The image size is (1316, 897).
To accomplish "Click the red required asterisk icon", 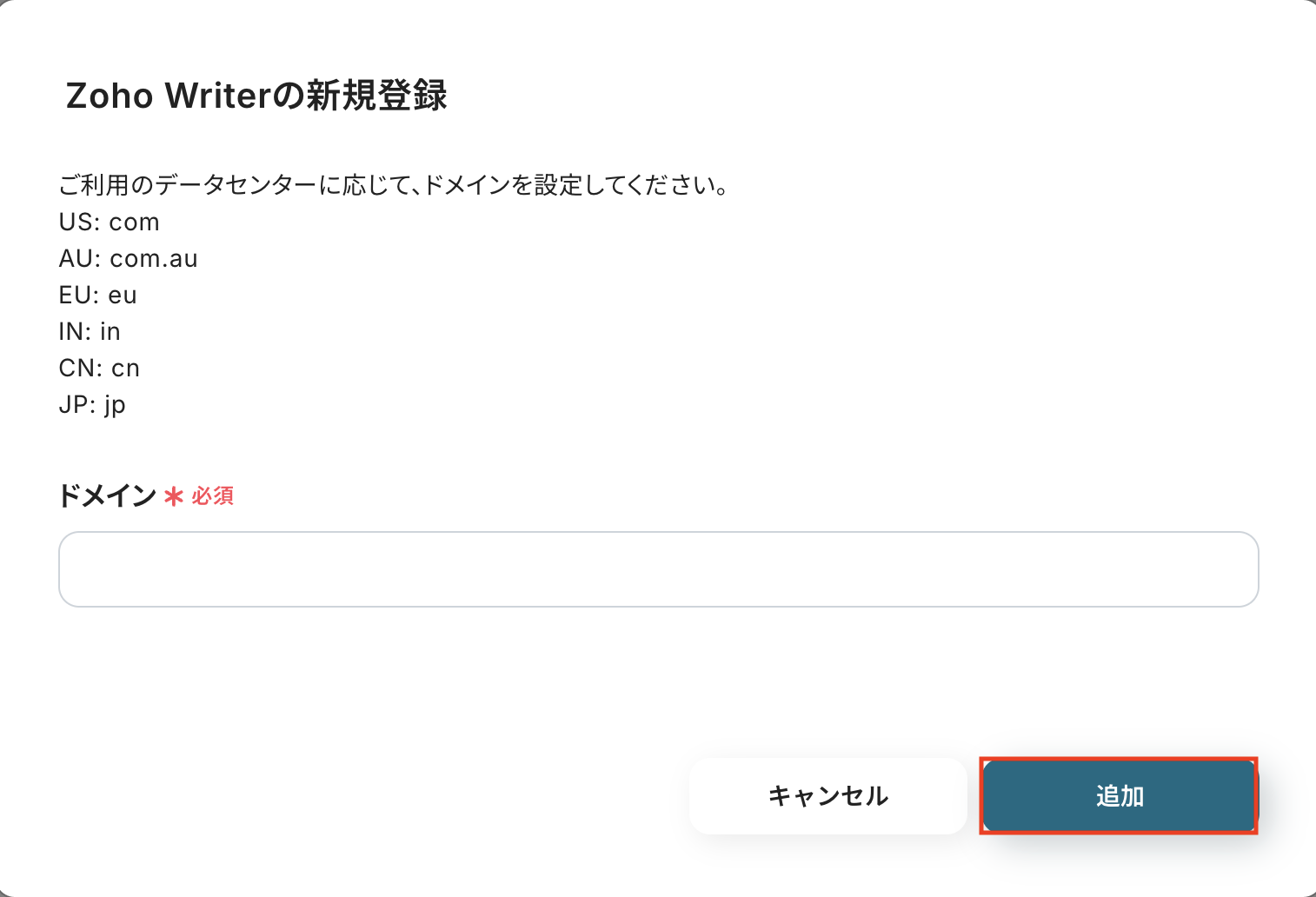I will [x=174, y=496].
